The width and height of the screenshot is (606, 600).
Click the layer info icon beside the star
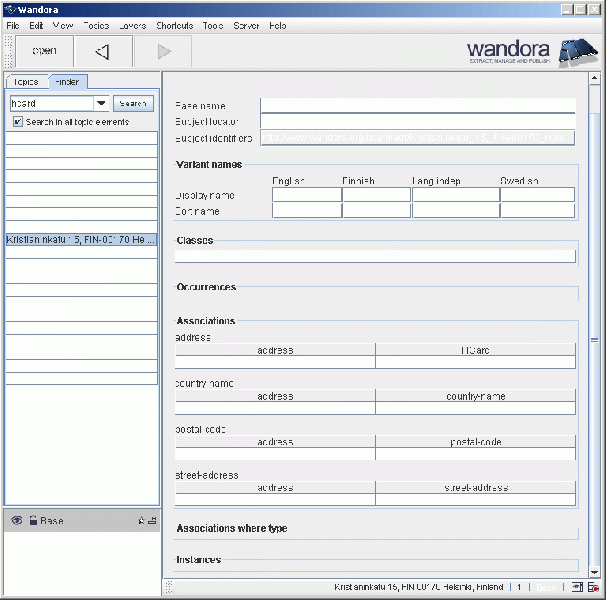pos(152,521)
